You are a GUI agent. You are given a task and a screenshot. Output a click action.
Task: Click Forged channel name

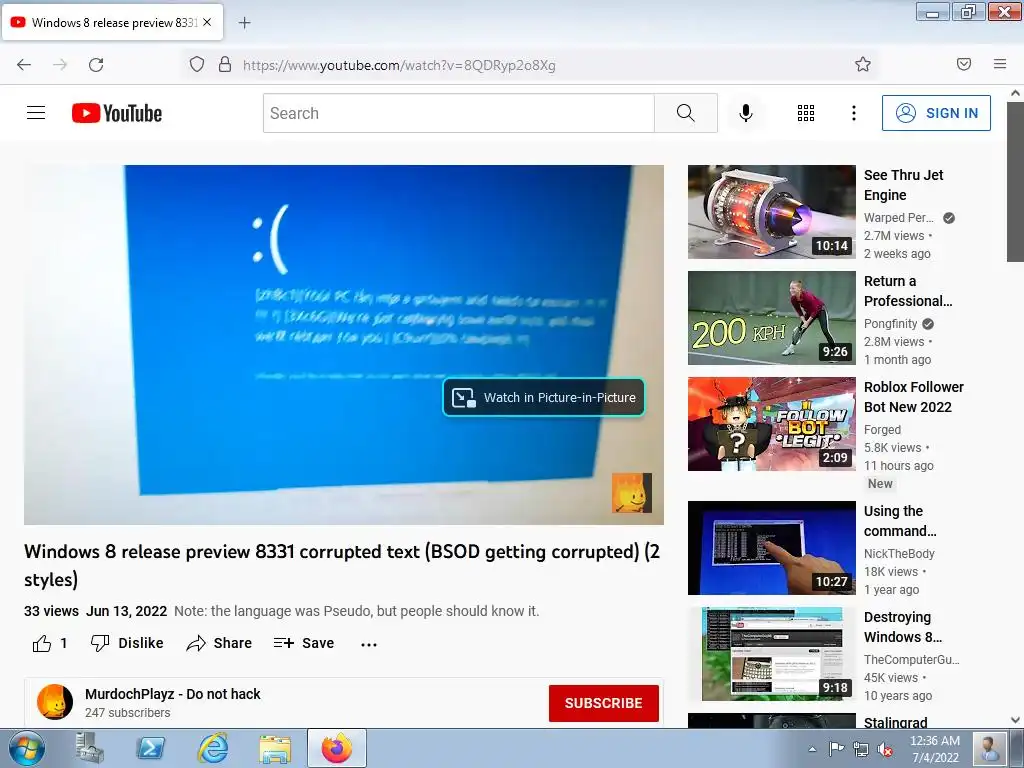tap(882, 429)
